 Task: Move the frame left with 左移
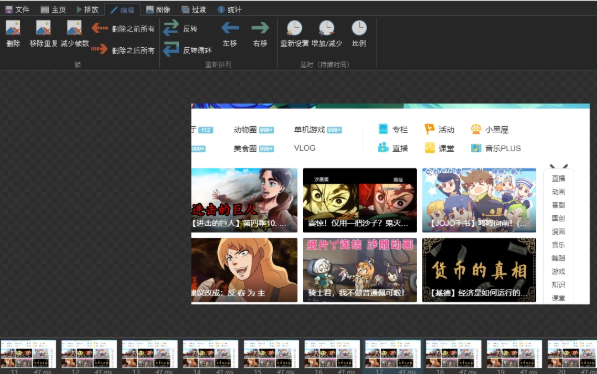point(230,34)
